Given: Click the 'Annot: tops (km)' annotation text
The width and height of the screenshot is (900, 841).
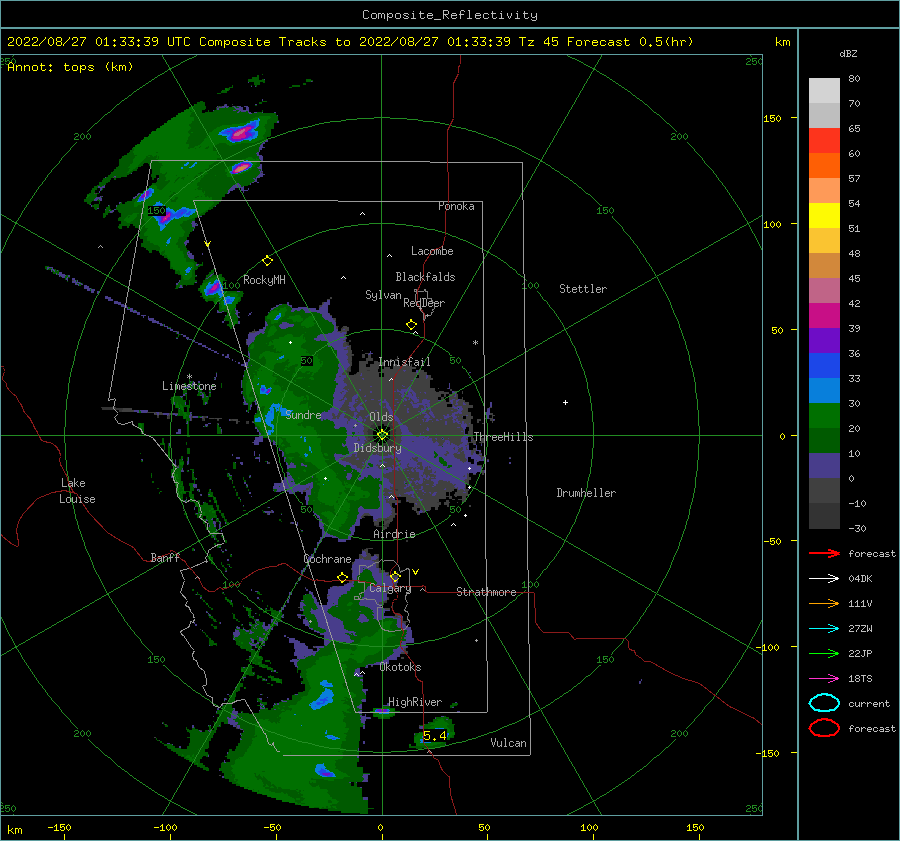Looking at the screenshot, I should [x=70, y=67].
